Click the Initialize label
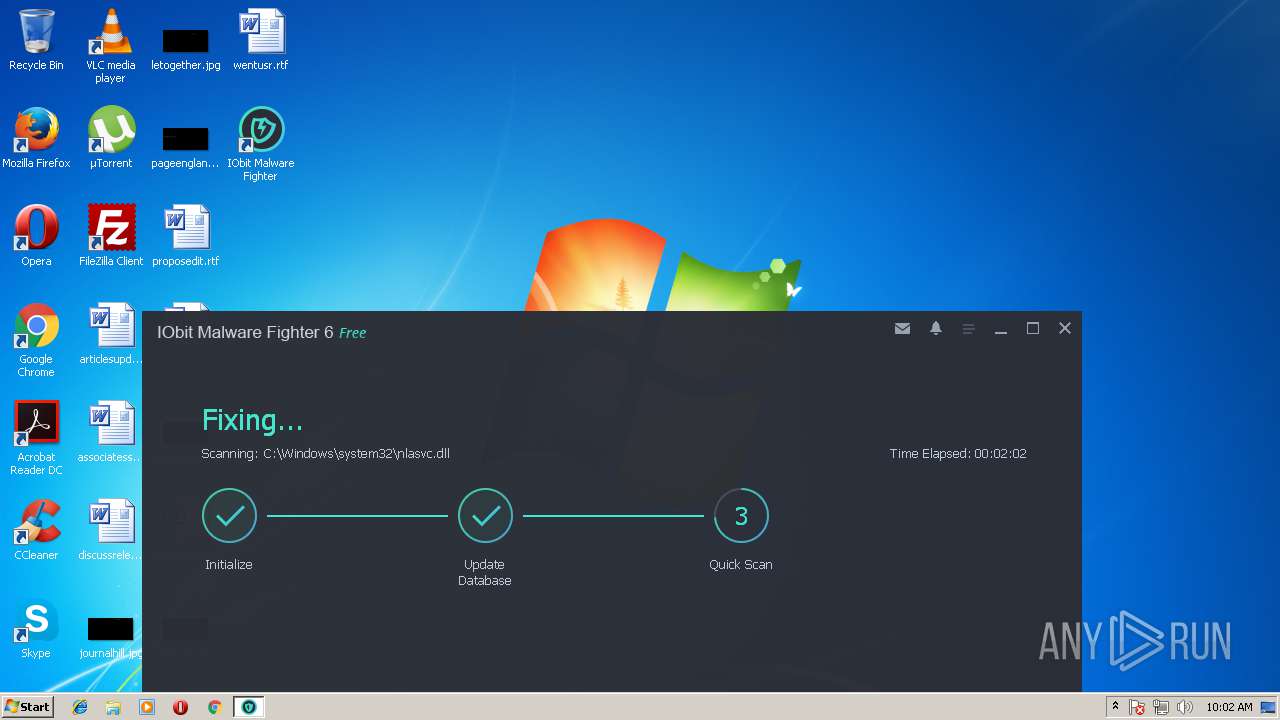 tap(229, 565)
